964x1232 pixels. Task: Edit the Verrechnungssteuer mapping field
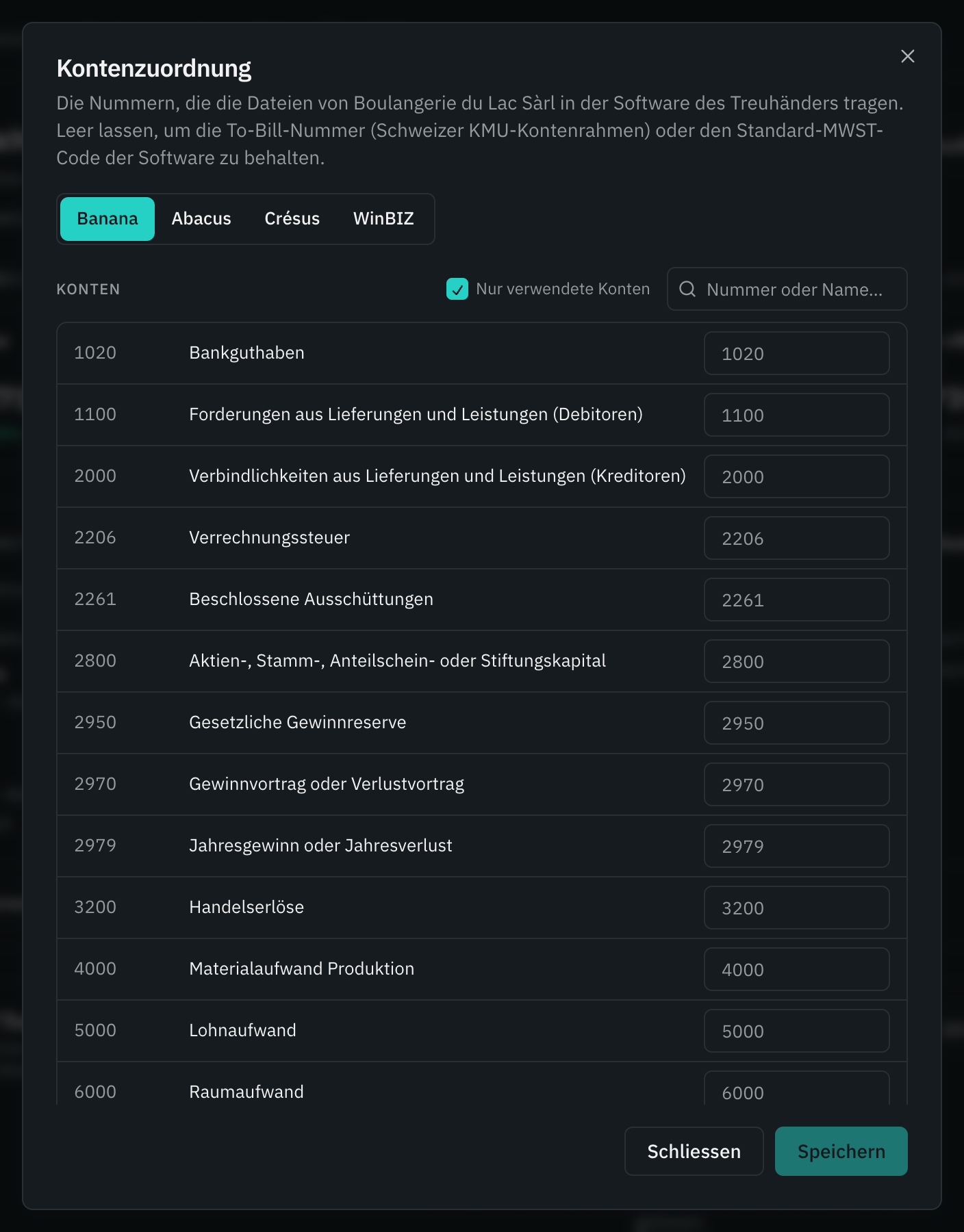797,538
